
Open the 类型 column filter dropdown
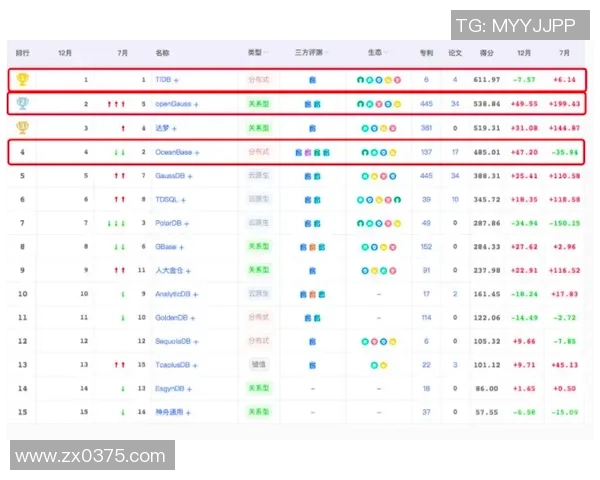point(269,51)
